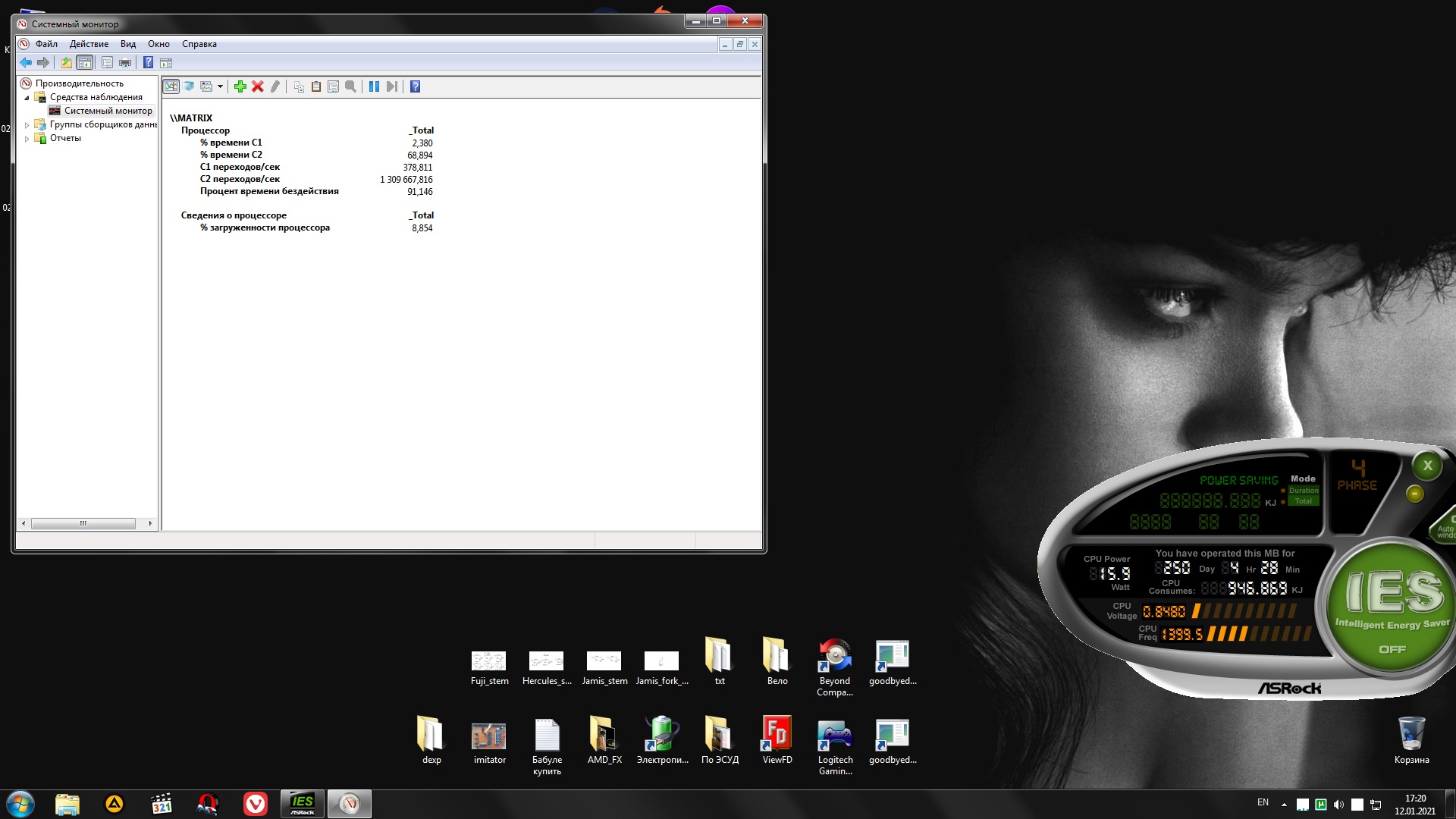Minimize IES widget with yellow minus button
This screenshot has height=819, width=1456.
[1414, 494]
